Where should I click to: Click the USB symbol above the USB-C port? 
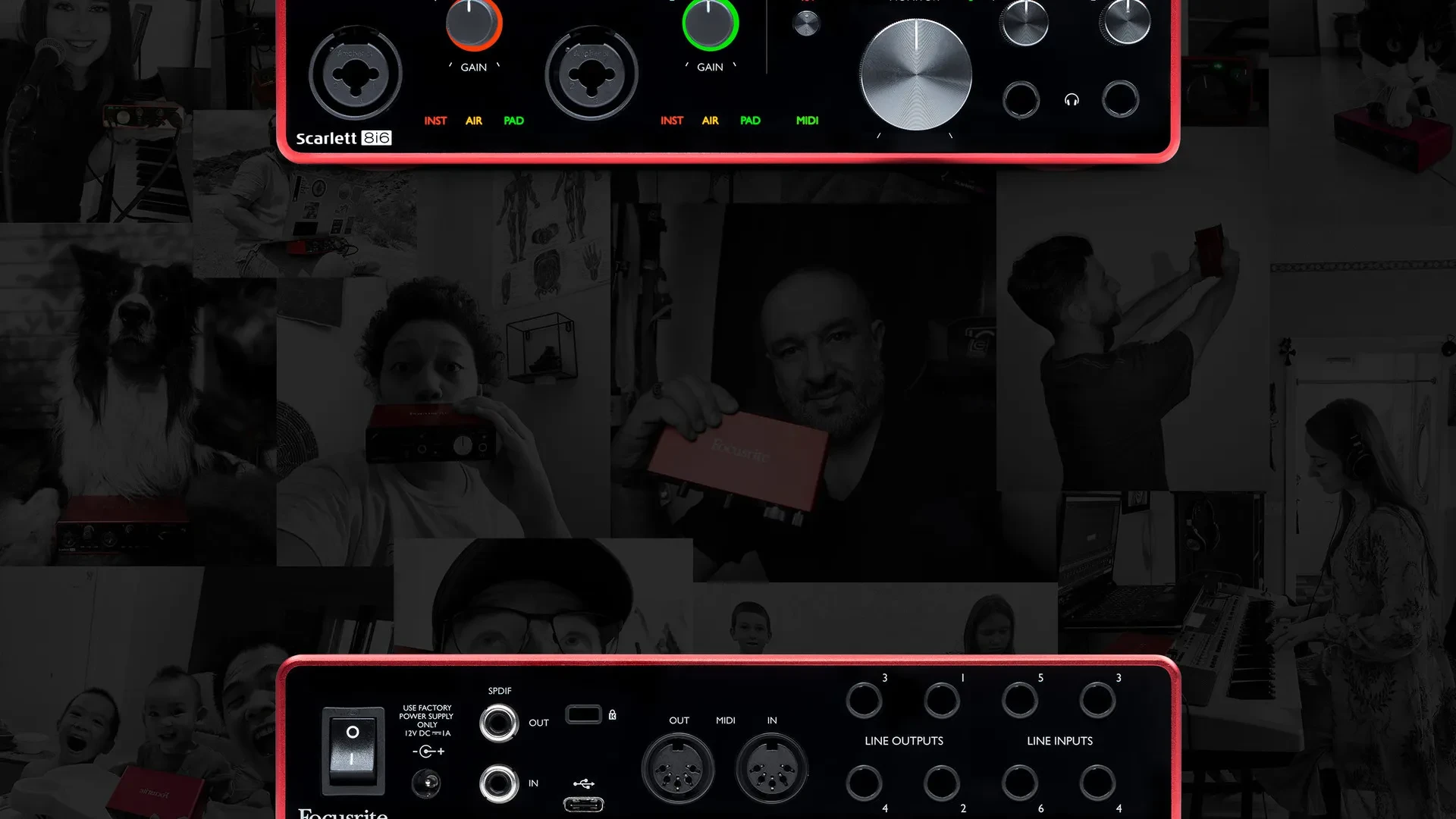tap(583, 783)
